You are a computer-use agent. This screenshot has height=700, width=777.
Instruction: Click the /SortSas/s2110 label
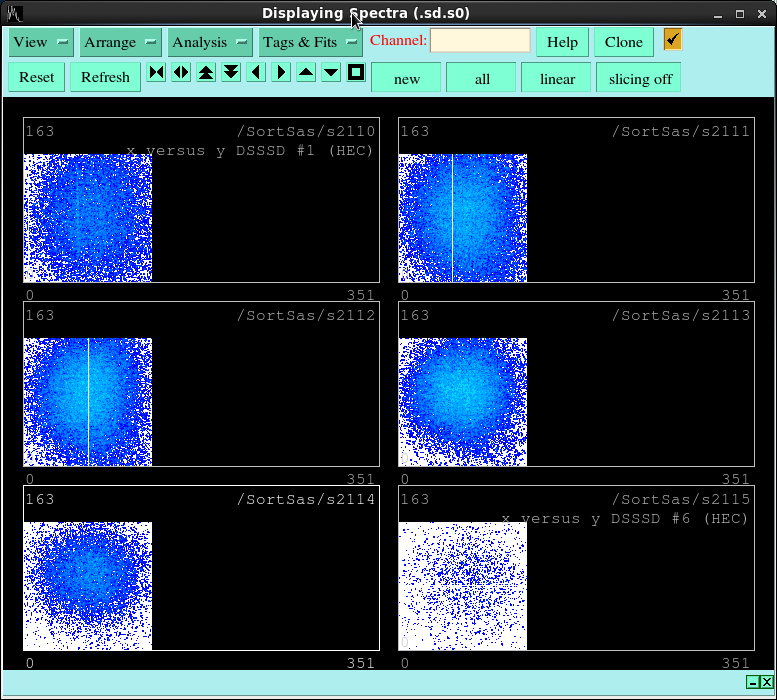tap(306, 131)
